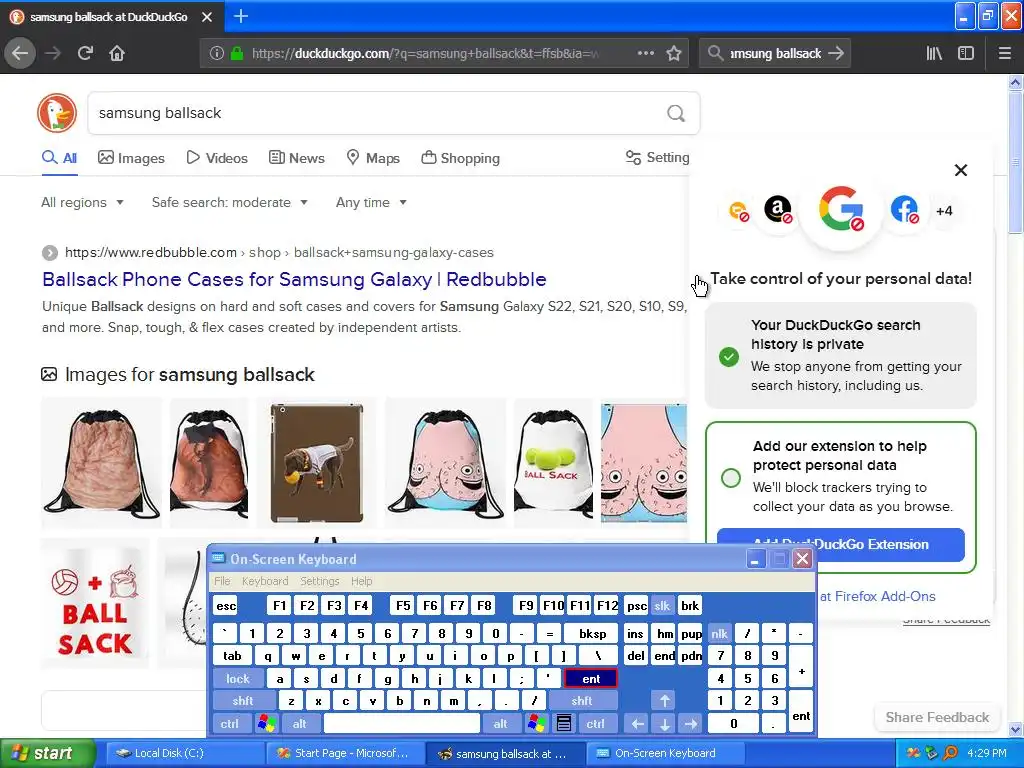Viewport: 1024px width, 768px height.
Task: Toggle the caps lock key on On-Screen Keyboard
Action: click(x=238, y=679)
